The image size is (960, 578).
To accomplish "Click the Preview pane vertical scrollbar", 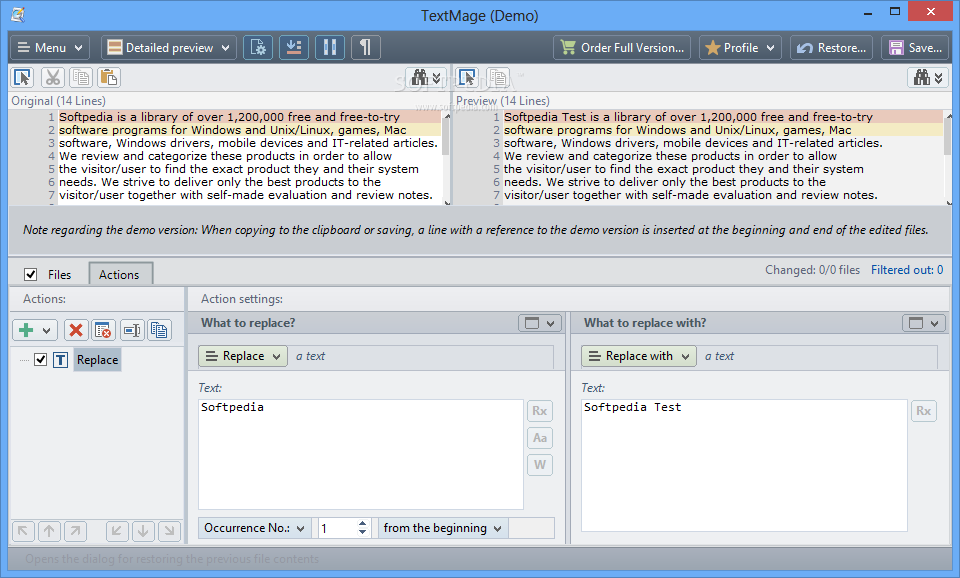I will [948, 158].
